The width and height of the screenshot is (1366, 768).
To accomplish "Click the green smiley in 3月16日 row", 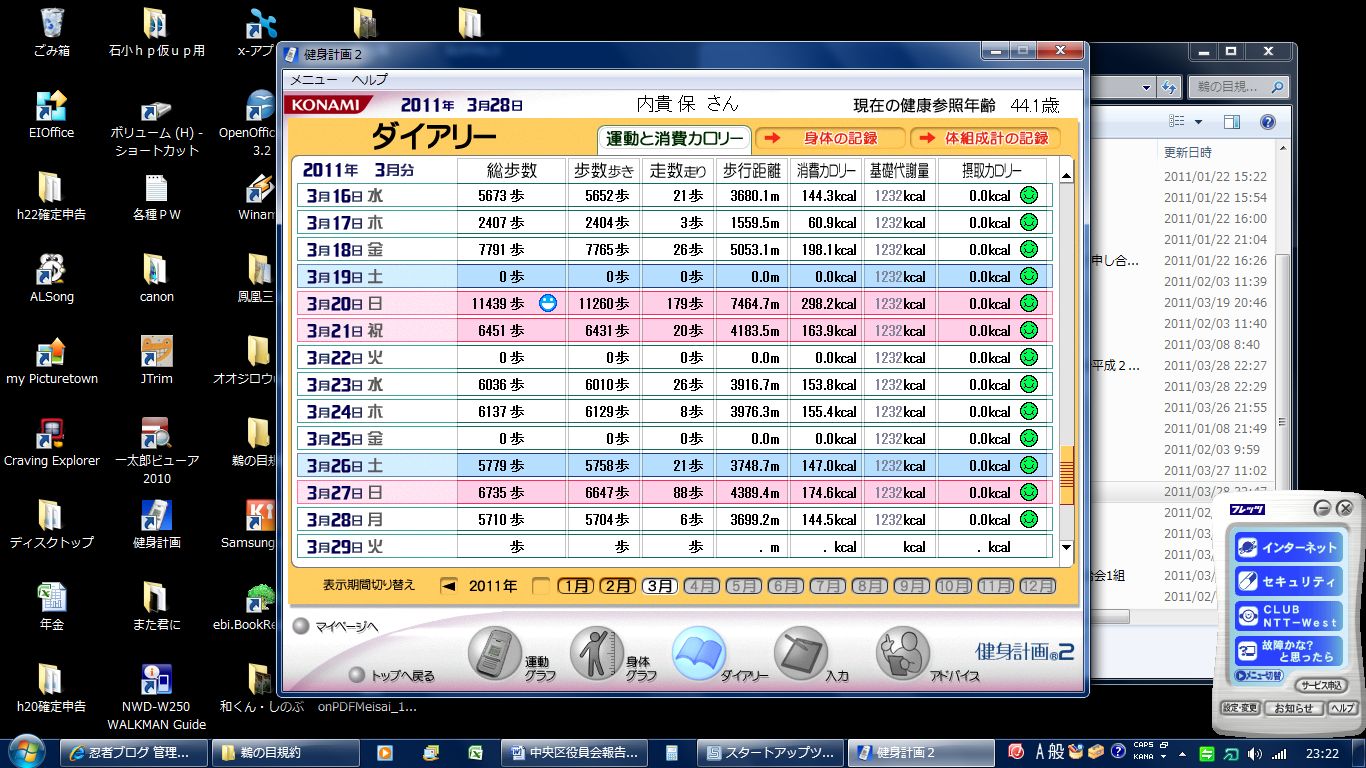I will click(x=1028, y=195).
